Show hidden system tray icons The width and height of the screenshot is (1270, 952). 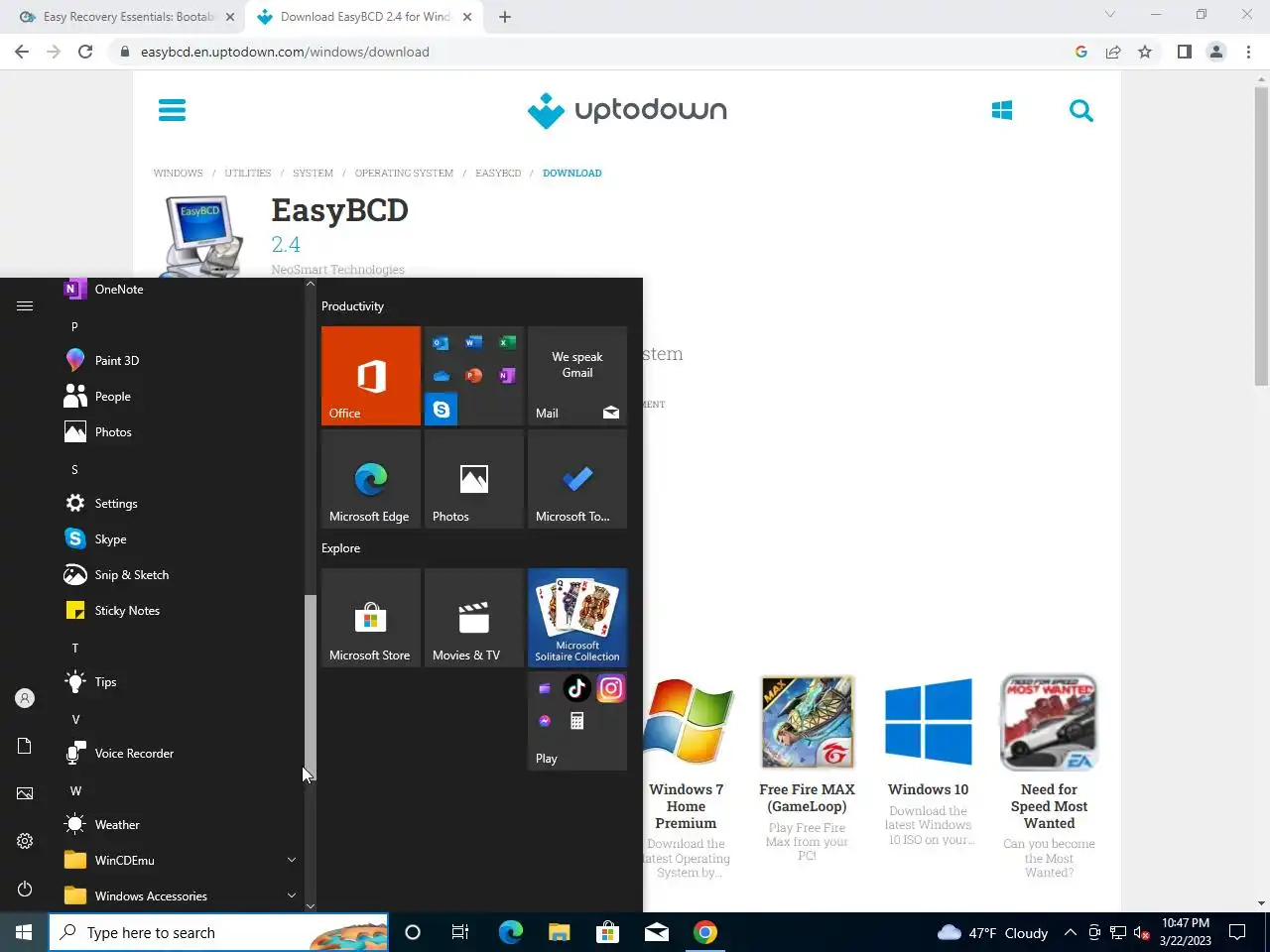[x=1071, y=932]
